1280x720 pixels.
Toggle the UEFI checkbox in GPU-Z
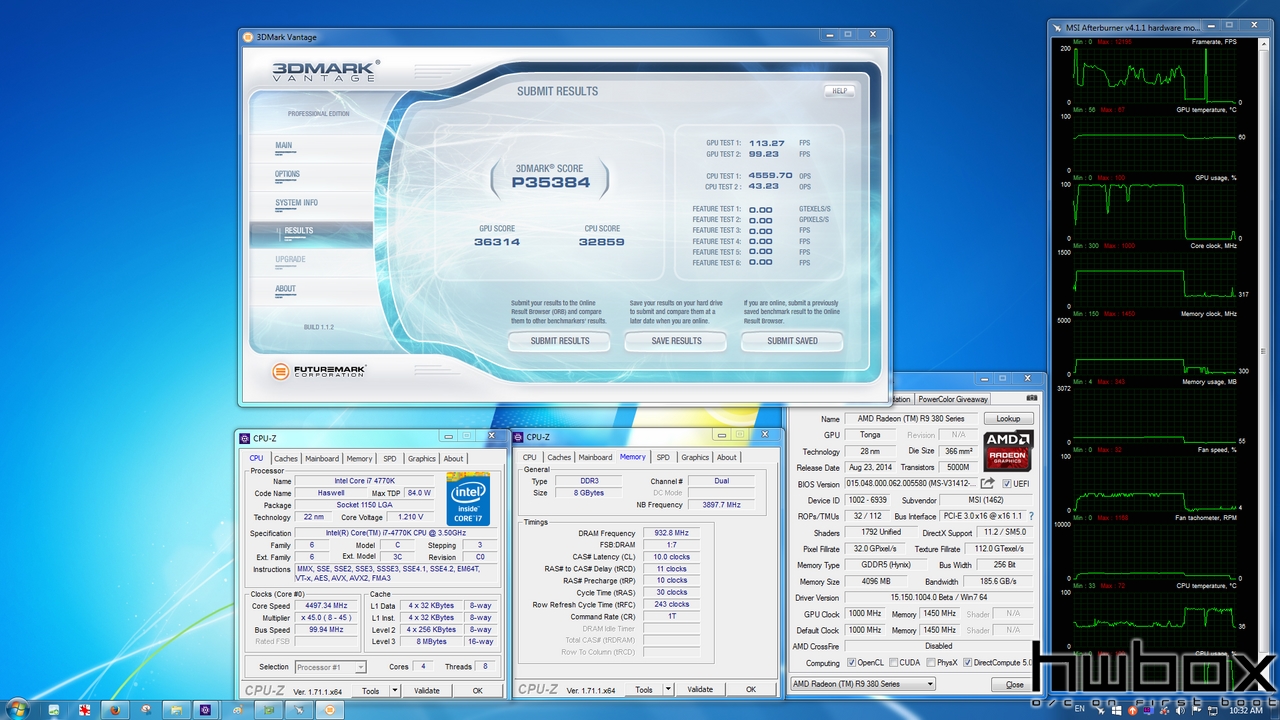1005,484
